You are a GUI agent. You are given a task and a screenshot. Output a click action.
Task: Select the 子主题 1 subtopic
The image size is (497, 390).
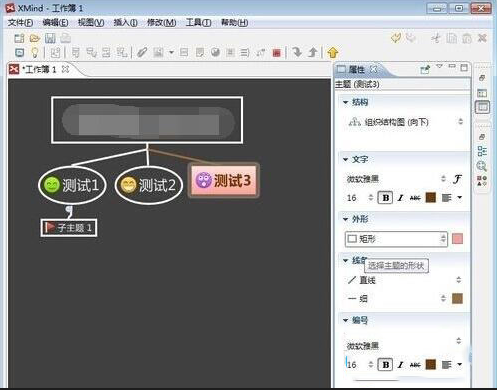pos(69,228)
